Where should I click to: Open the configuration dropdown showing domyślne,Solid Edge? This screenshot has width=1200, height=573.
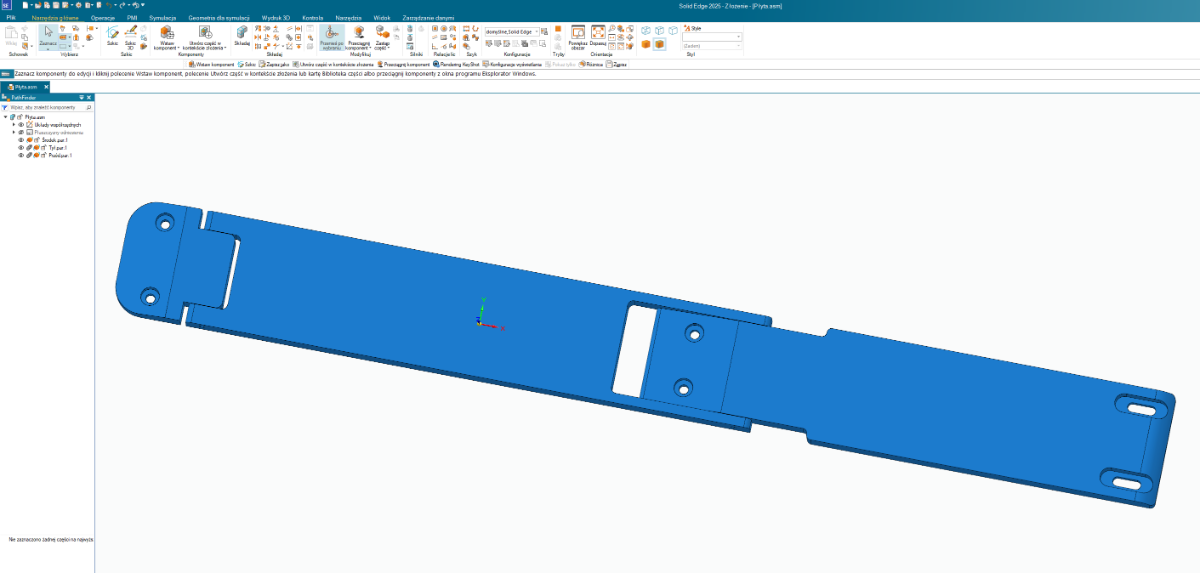pyautogui.click(x=512, y=31)
